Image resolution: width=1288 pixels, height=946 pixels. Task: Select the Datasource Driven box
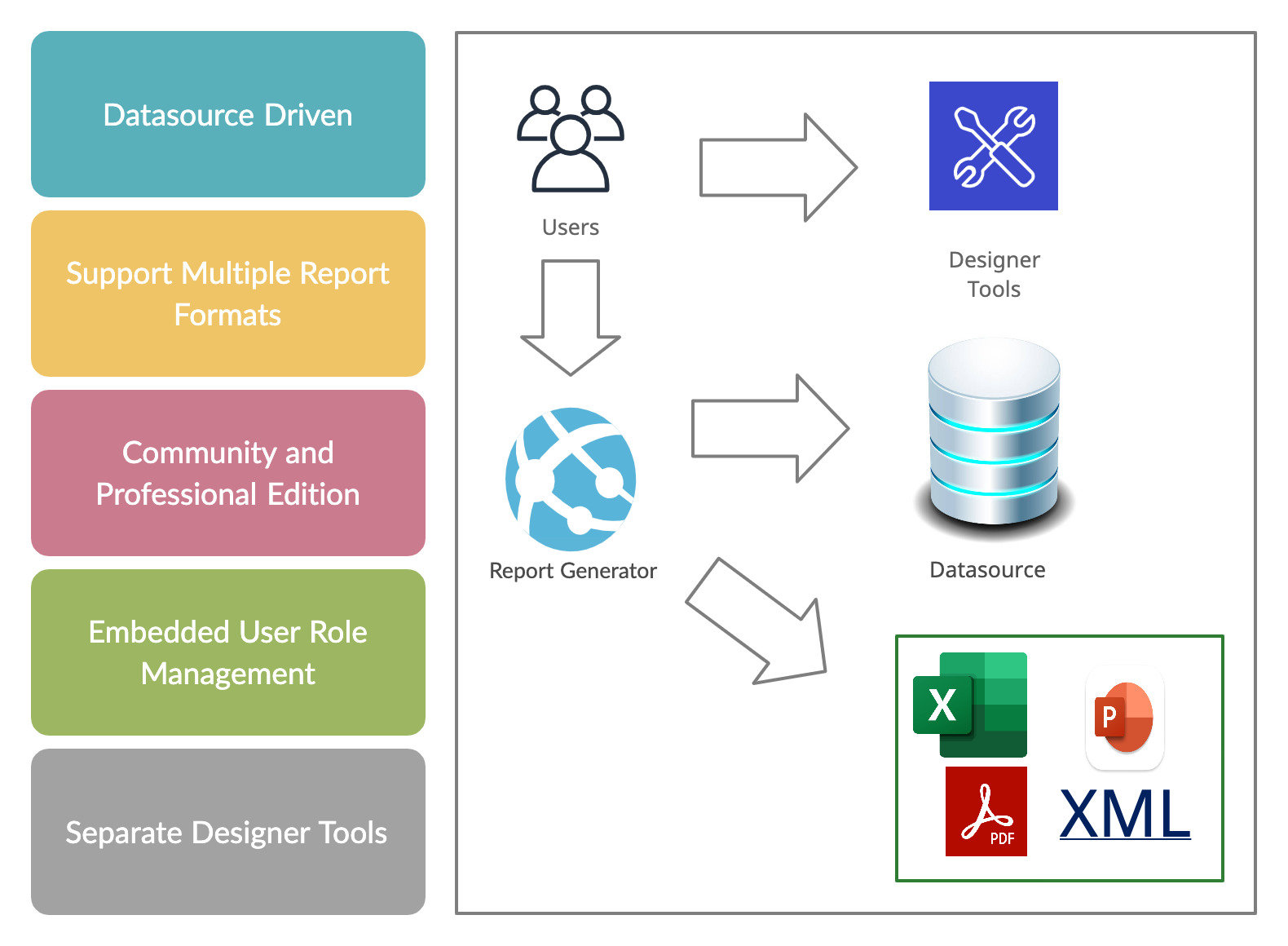pyautogui.click(x=228, y=114)
